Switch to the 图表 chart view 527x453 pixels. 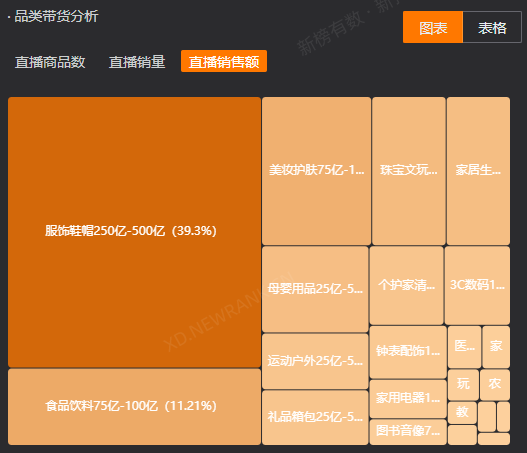[x=433, y=27]
